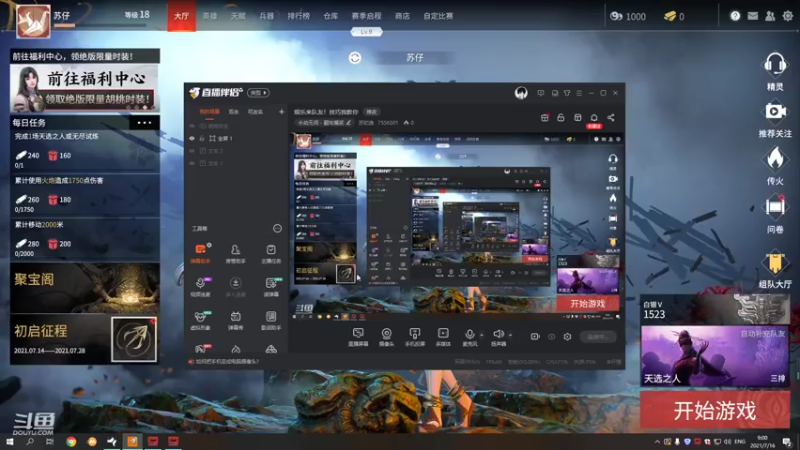Expand the Lv.9 season level tag
800x450 pixels.
pos(366,32)
